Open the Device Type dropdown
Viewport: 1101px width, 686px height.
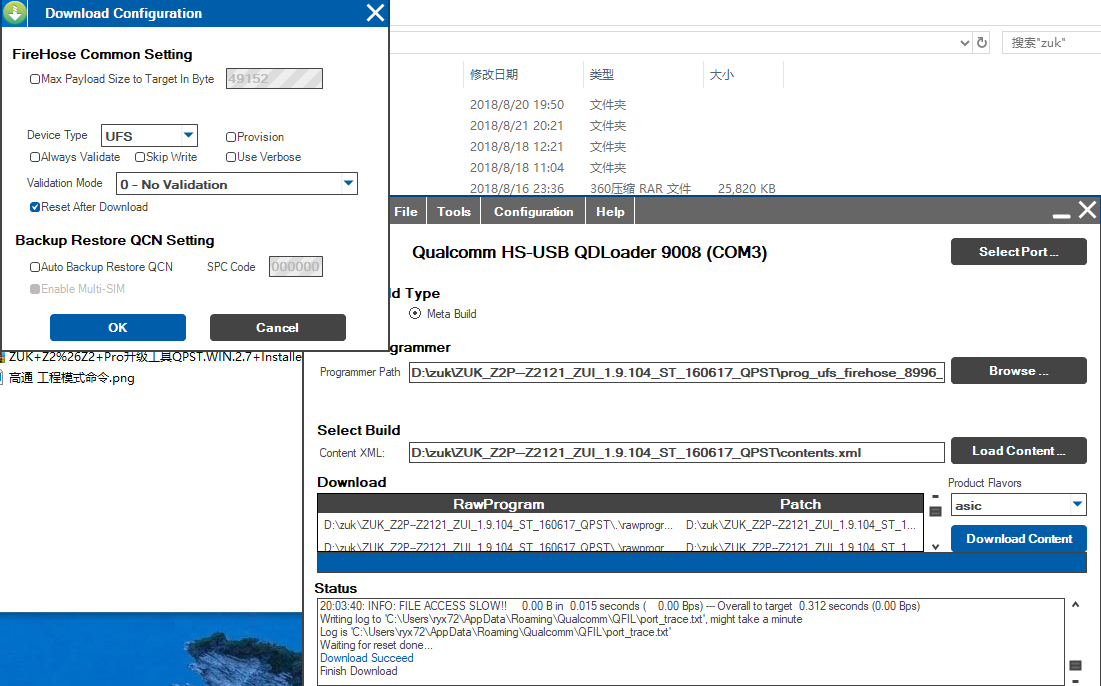[188, 136]
